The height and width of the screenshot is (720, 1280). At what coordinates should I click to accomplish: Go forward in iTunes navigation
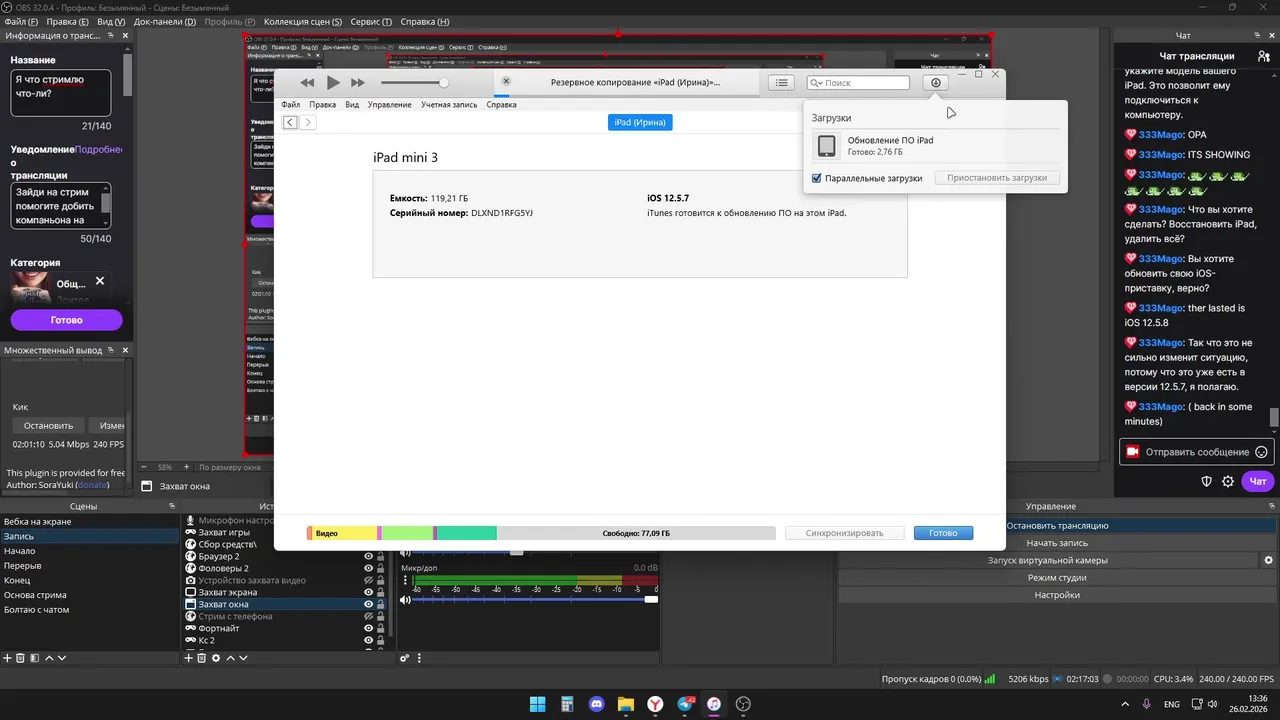308,122
